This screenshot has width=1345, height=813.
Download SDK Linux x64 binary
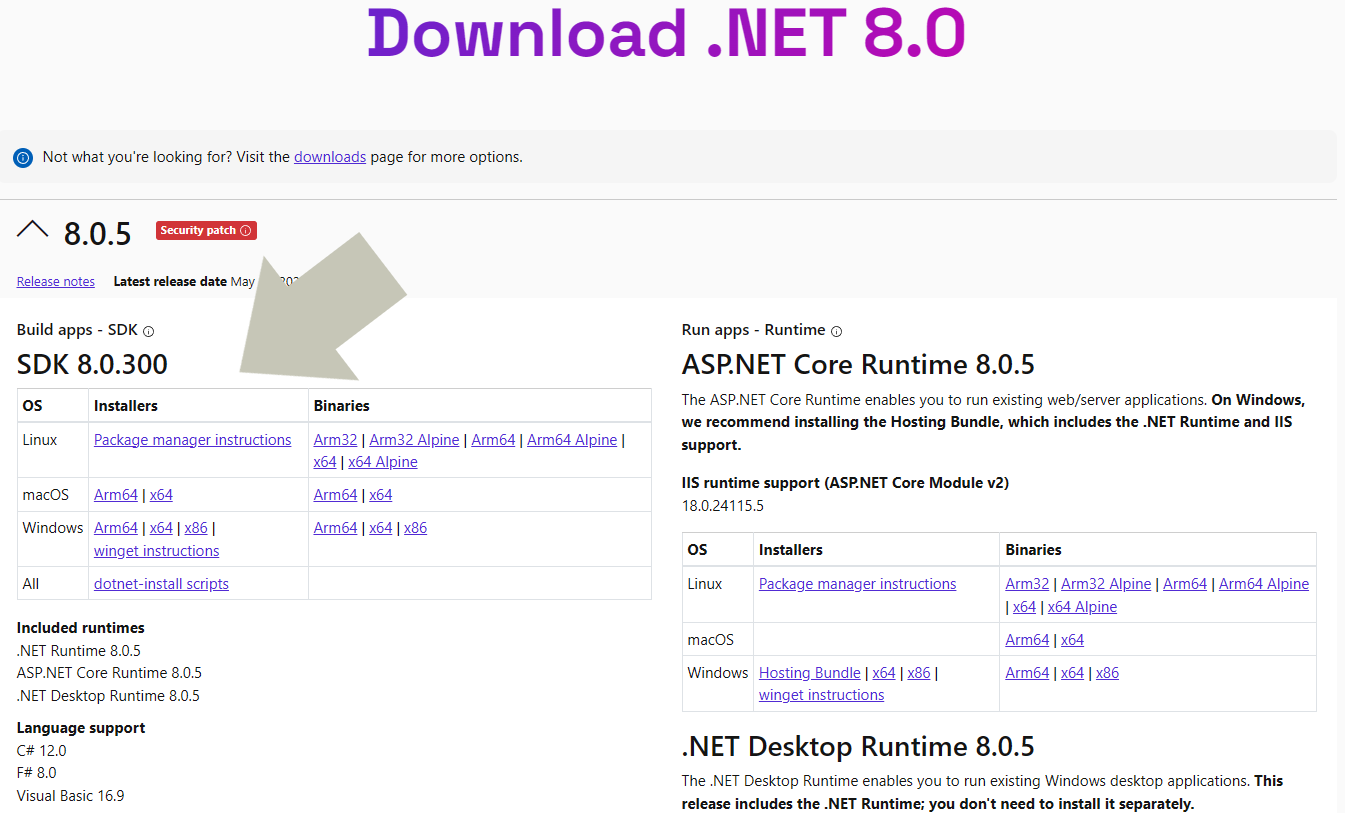tap(325, 462)
